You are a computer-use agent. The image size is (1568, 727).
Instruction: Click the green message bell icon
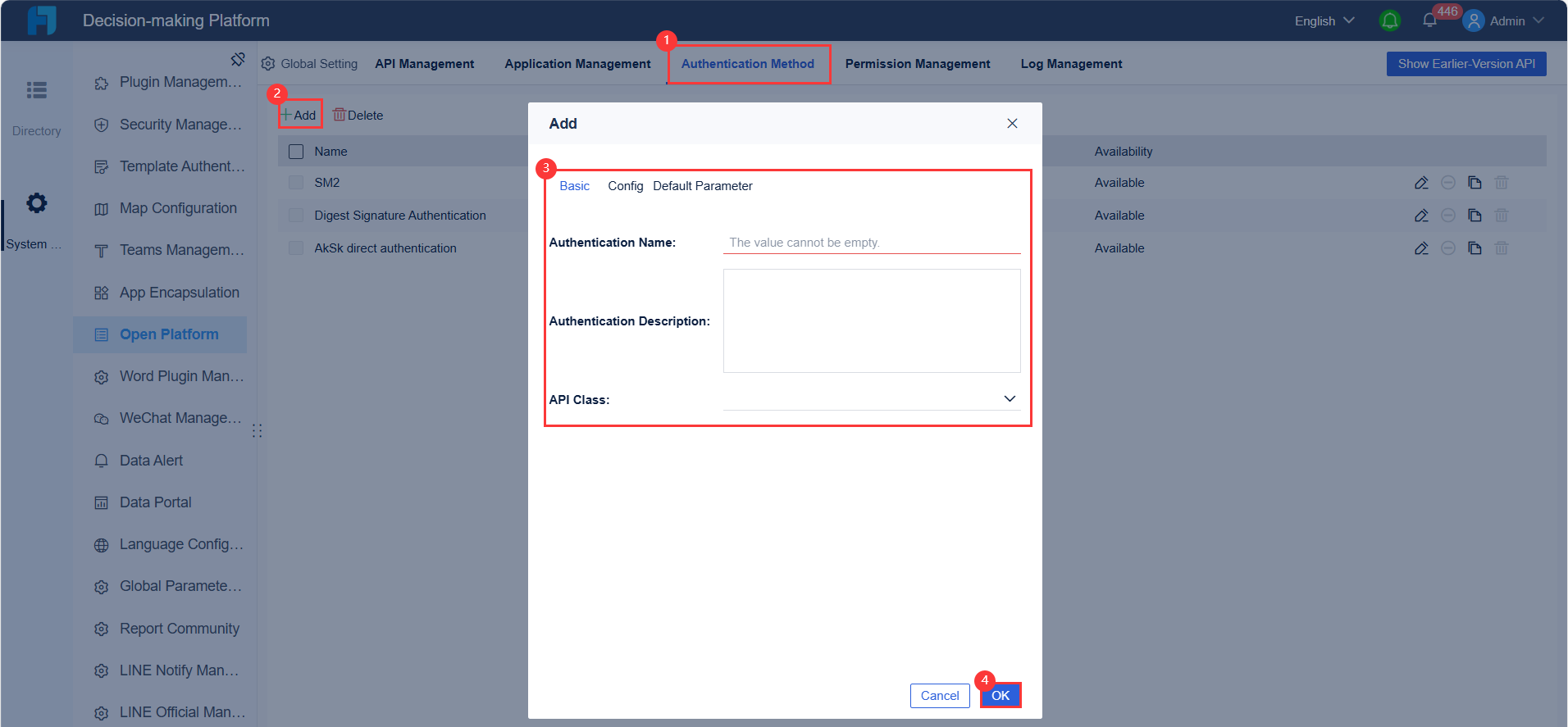[x=1390, y=20]
